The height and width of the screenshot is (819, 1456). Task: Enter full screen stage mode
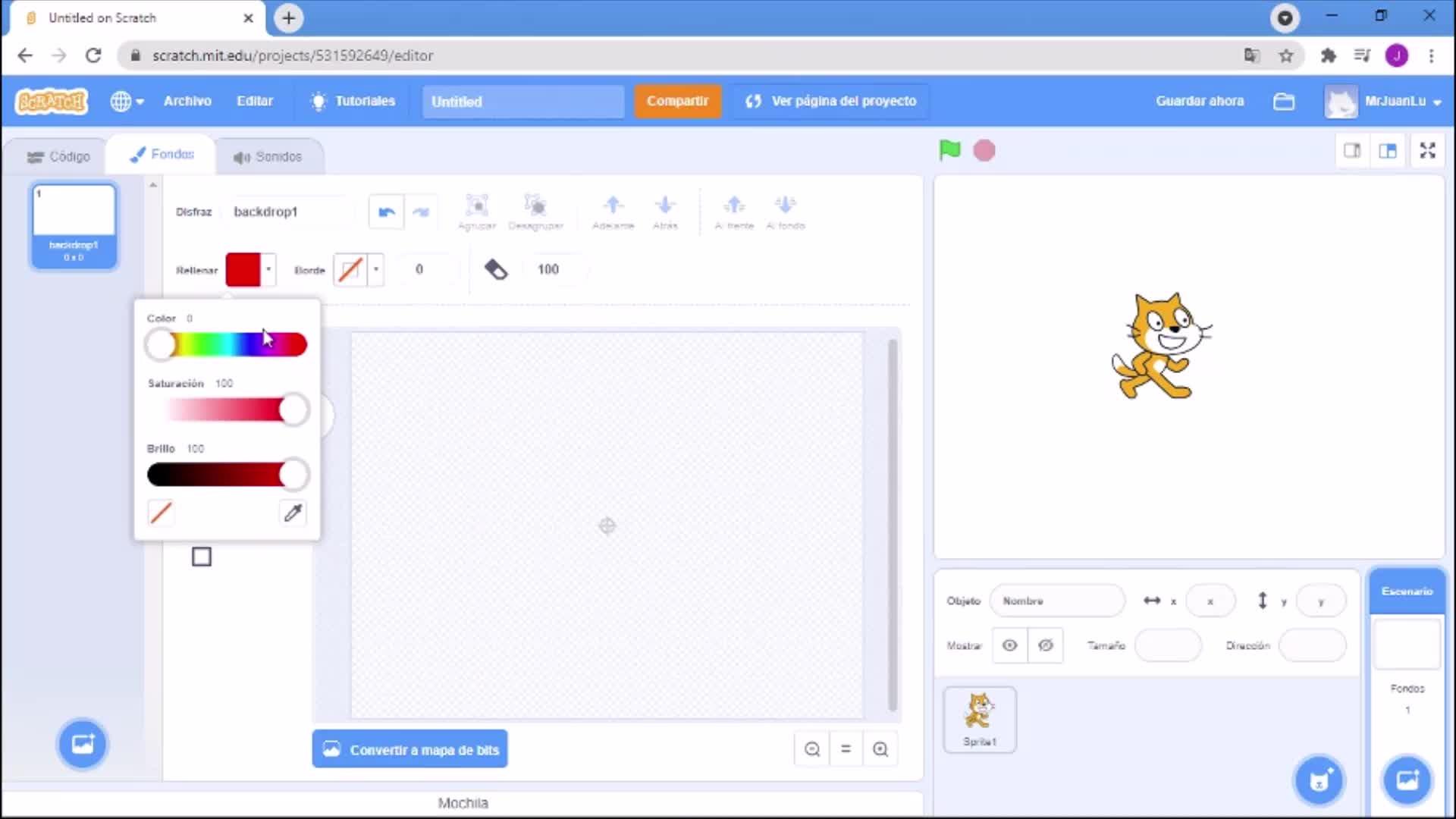click(1427, 151)
